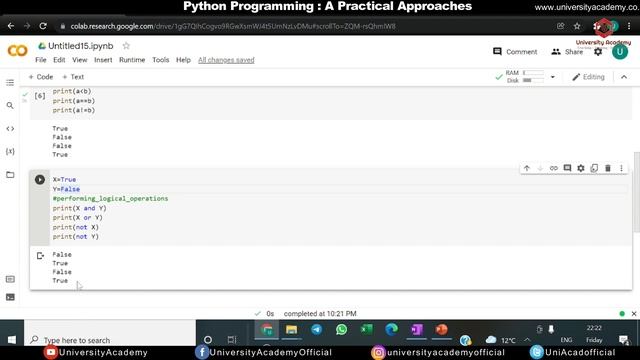
Task: Open the Windows Start menu
Action: [12, 340]
